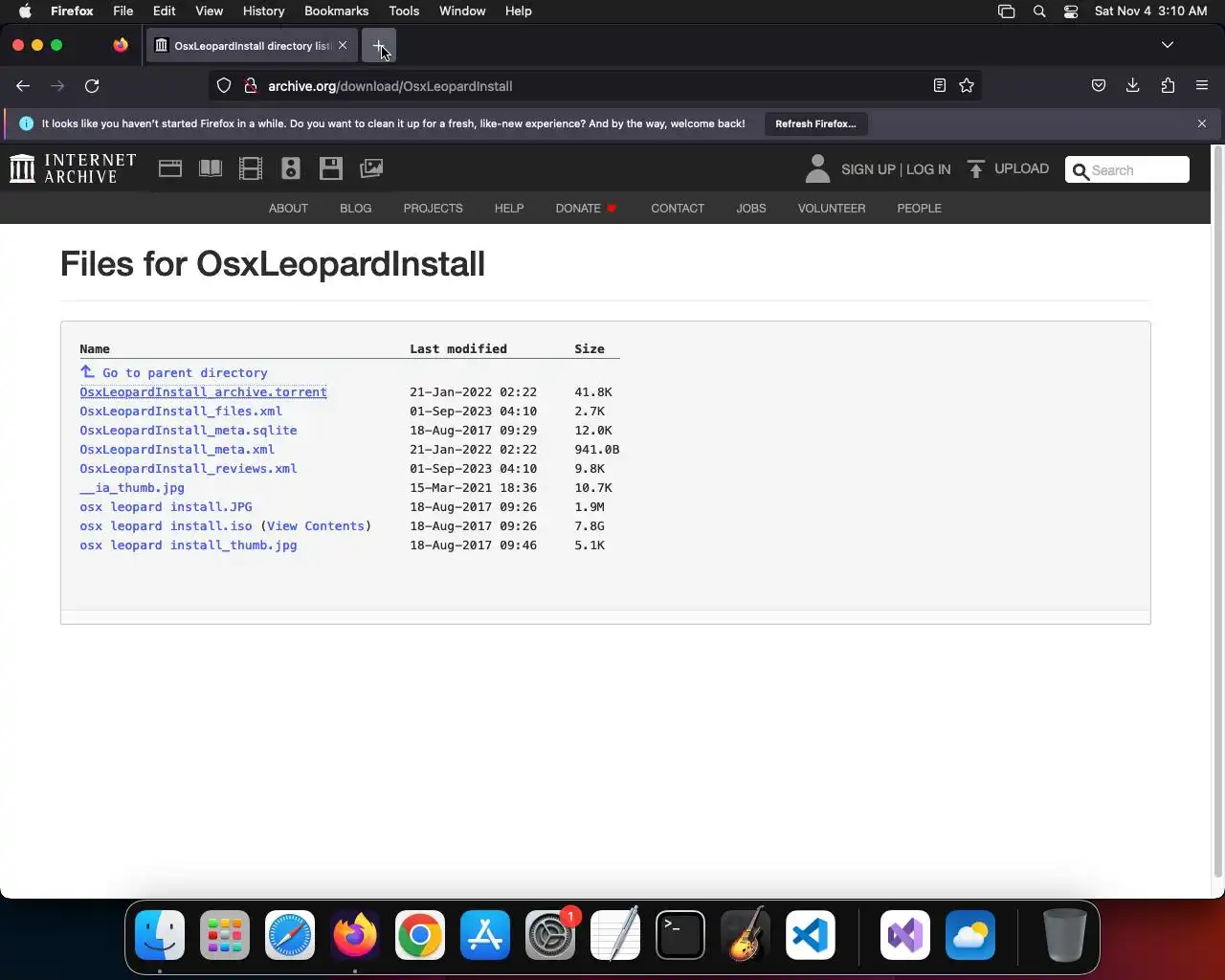Open the ABOUT navigation item
The image size is (1225, 980).
coord(288,208)
